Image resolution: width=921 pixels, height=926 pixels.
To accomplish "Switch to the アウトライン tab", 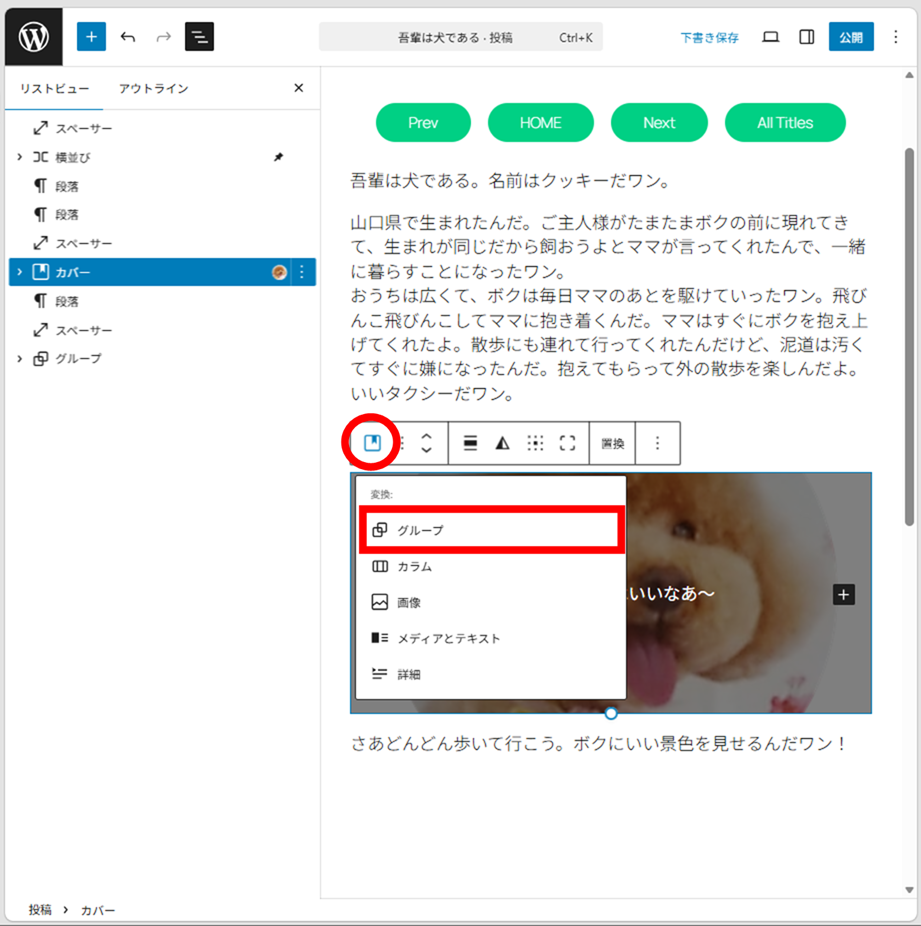I will click(153, 88).
